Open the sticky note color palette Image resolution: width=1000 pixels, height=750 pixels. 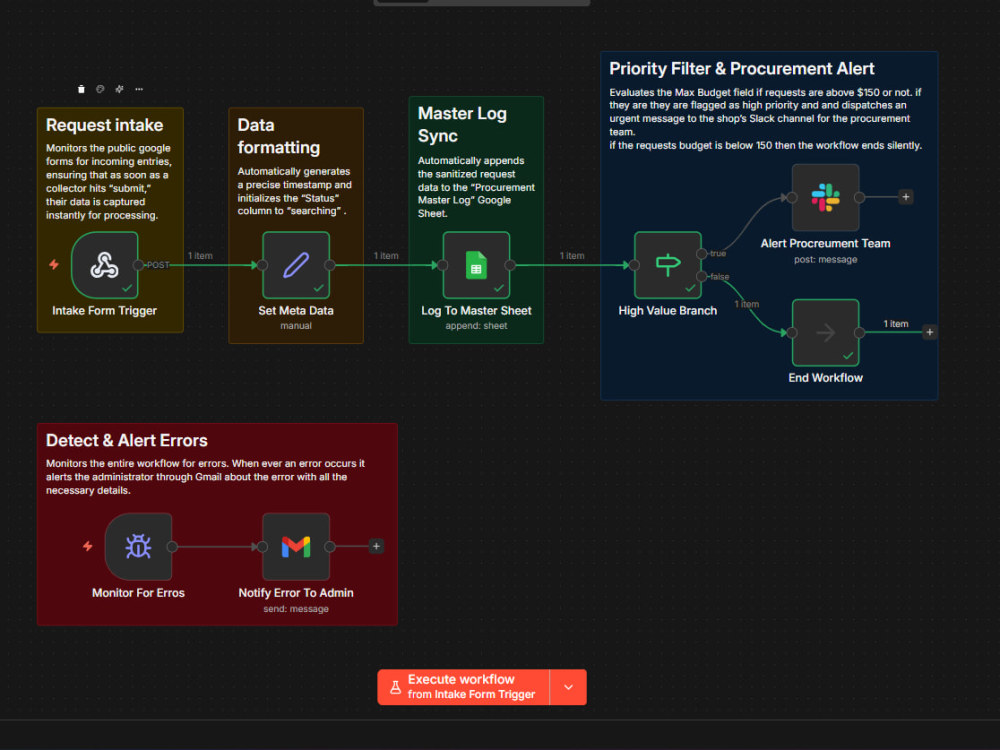tap(100, 89)
